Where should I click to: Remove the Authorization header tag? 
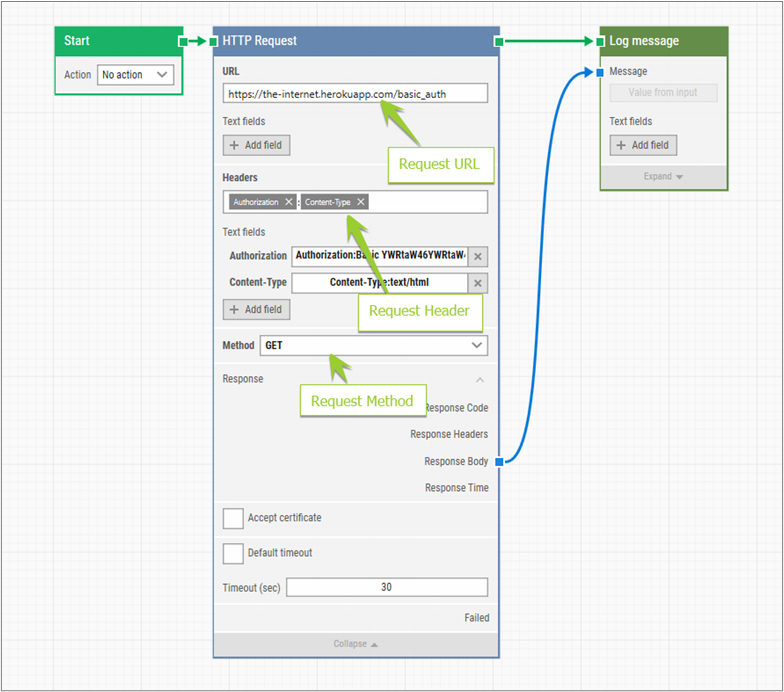coord(289,202)
